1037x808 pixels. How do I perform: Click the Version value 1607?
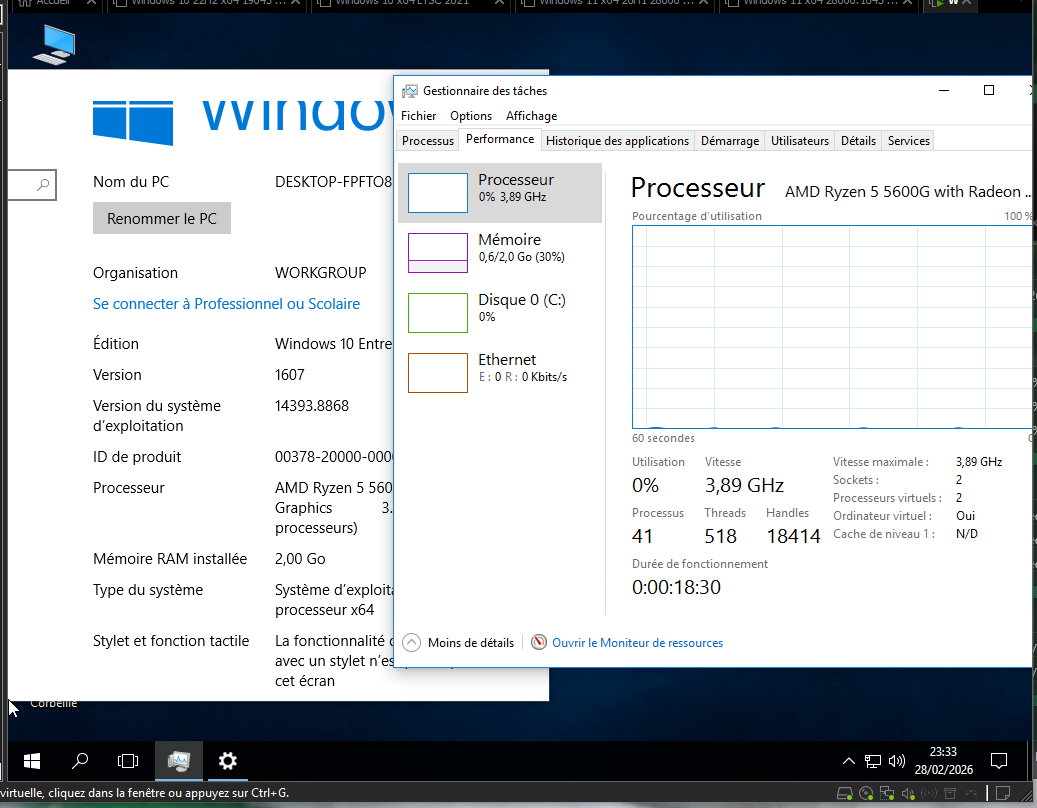(x=290, y=375)
